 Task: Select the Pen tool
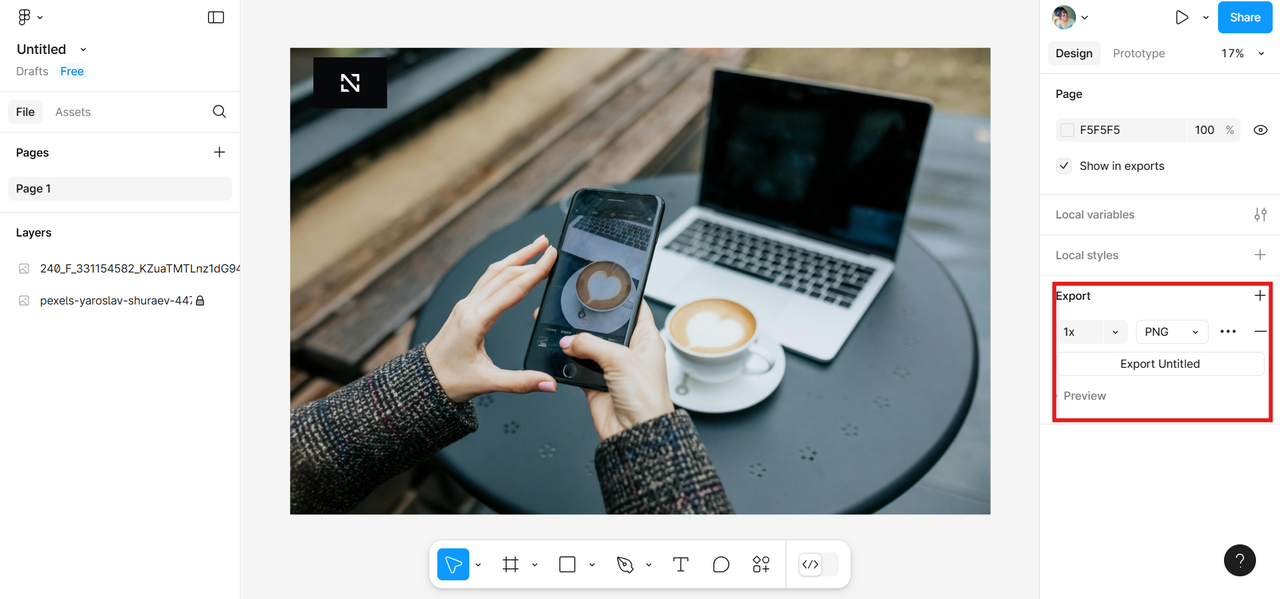[x=625, y=565]
